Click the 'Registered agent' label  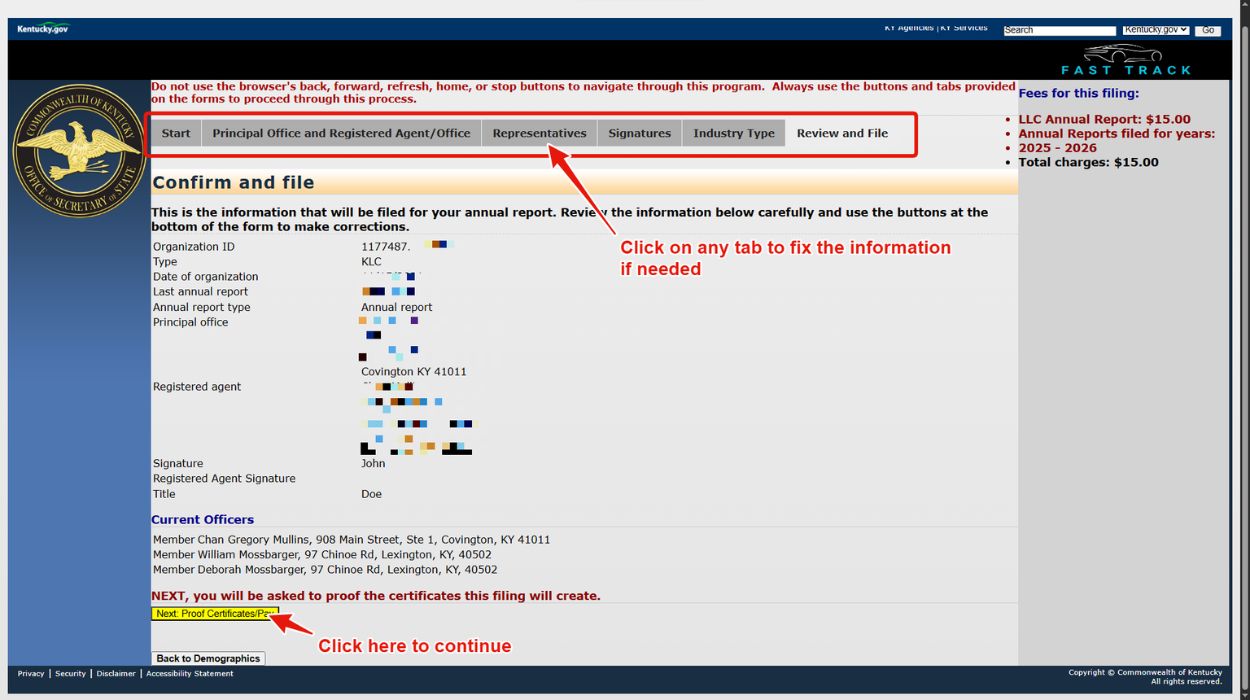click(x=197, y=386)
